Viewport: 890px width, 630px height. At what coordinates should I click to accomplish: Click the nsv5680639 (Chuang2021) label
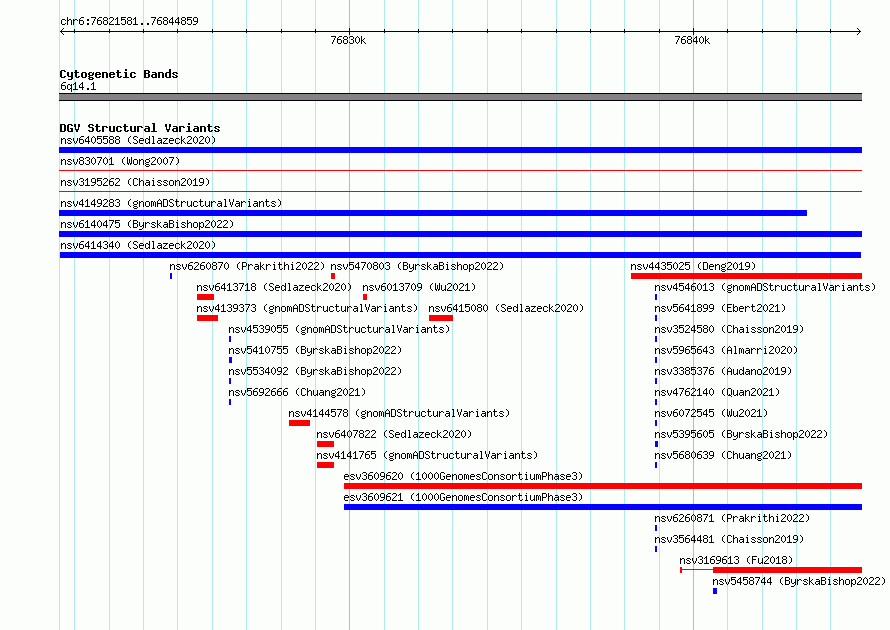(723, 455)
